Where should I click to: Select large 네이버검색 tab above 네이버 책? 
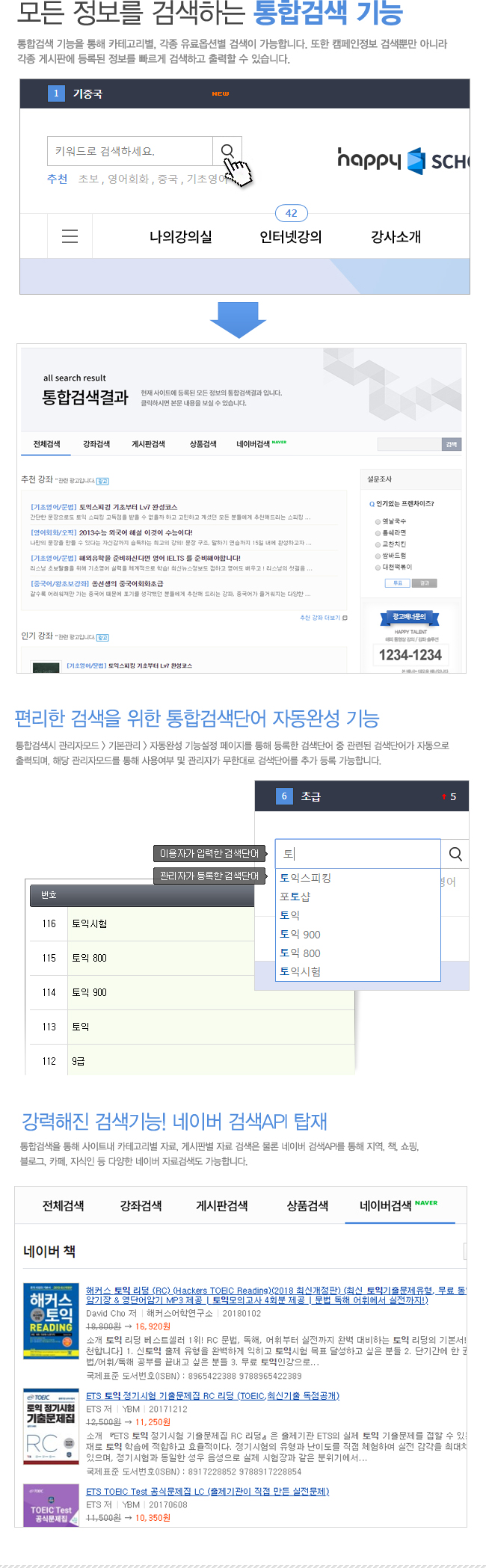click(399, 1205)
